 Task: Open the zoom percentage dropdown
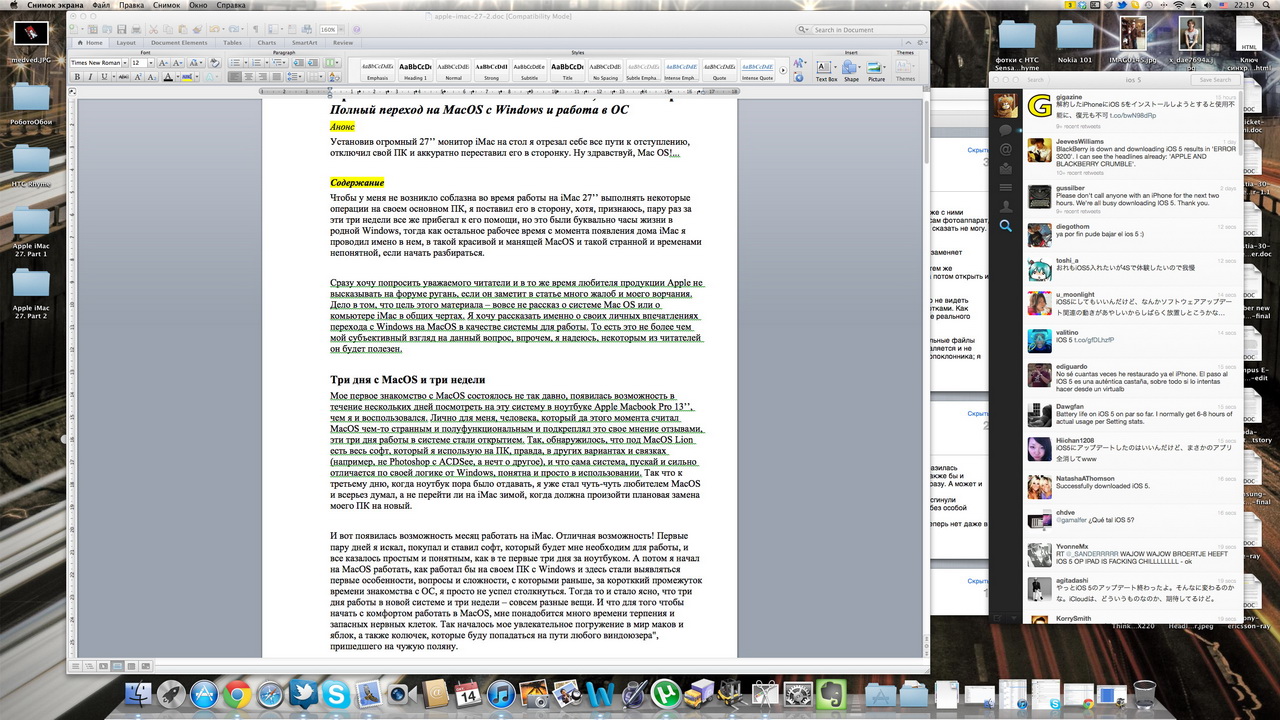pos(341,30)
